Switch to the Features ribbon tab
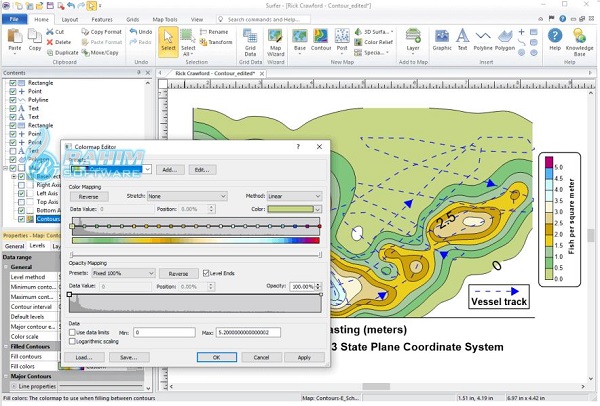This screenshot has width=600, height=406. 102,19
